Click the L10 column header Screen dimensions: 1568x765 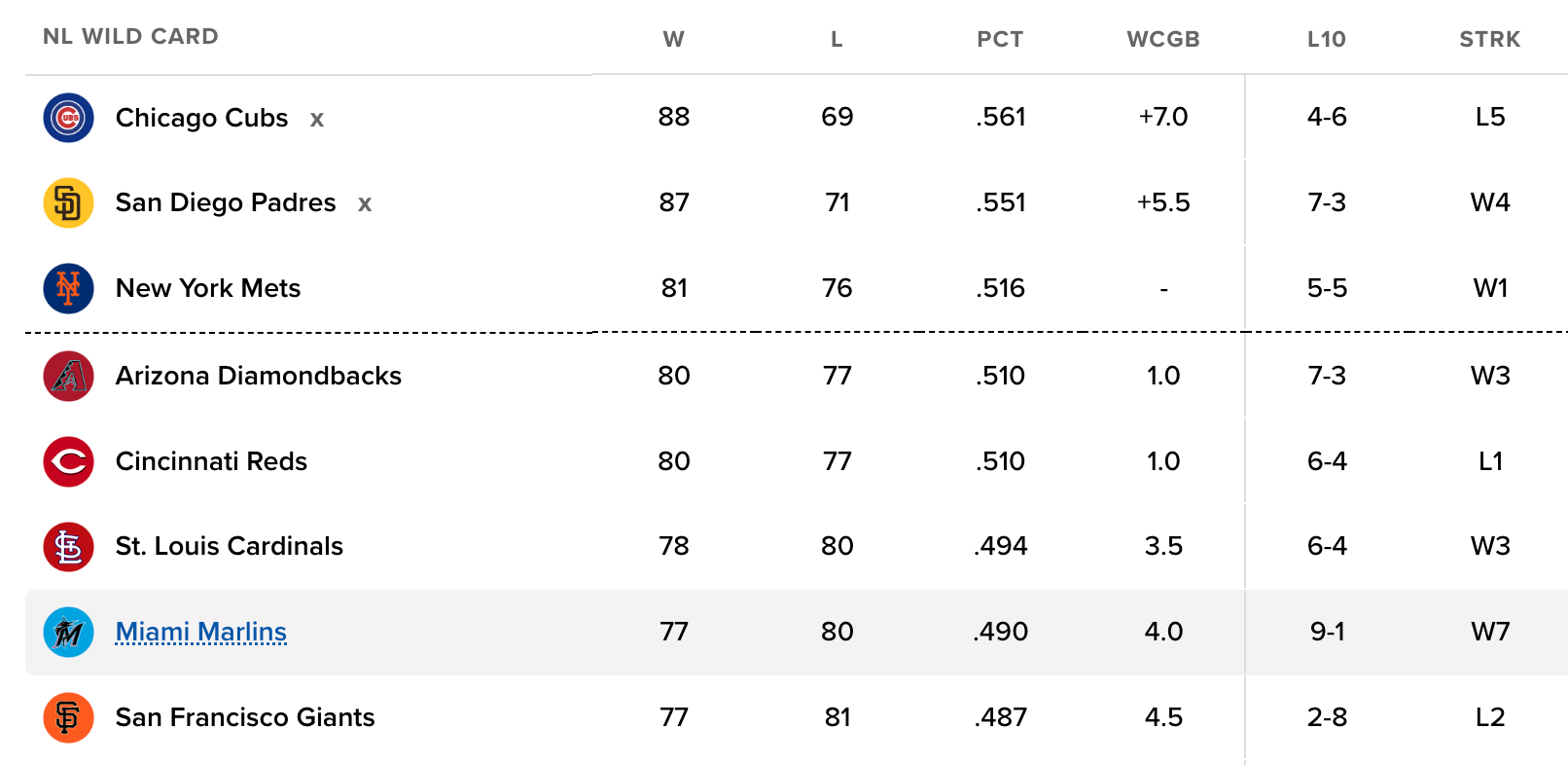(1326, 39)
